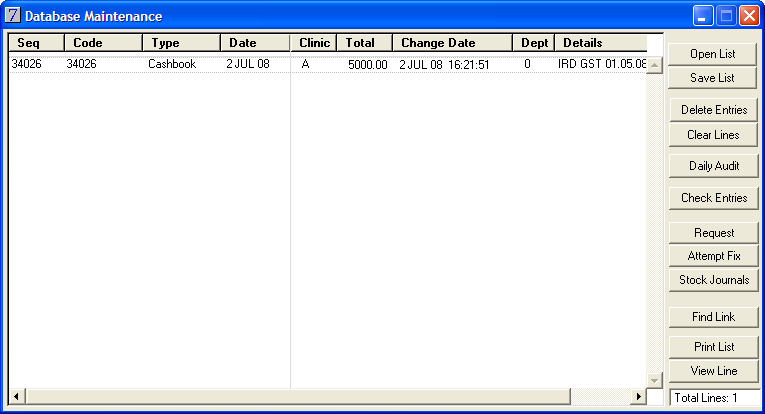Click the View Line button
765x414 pixels.
click(x=714, y=371)
